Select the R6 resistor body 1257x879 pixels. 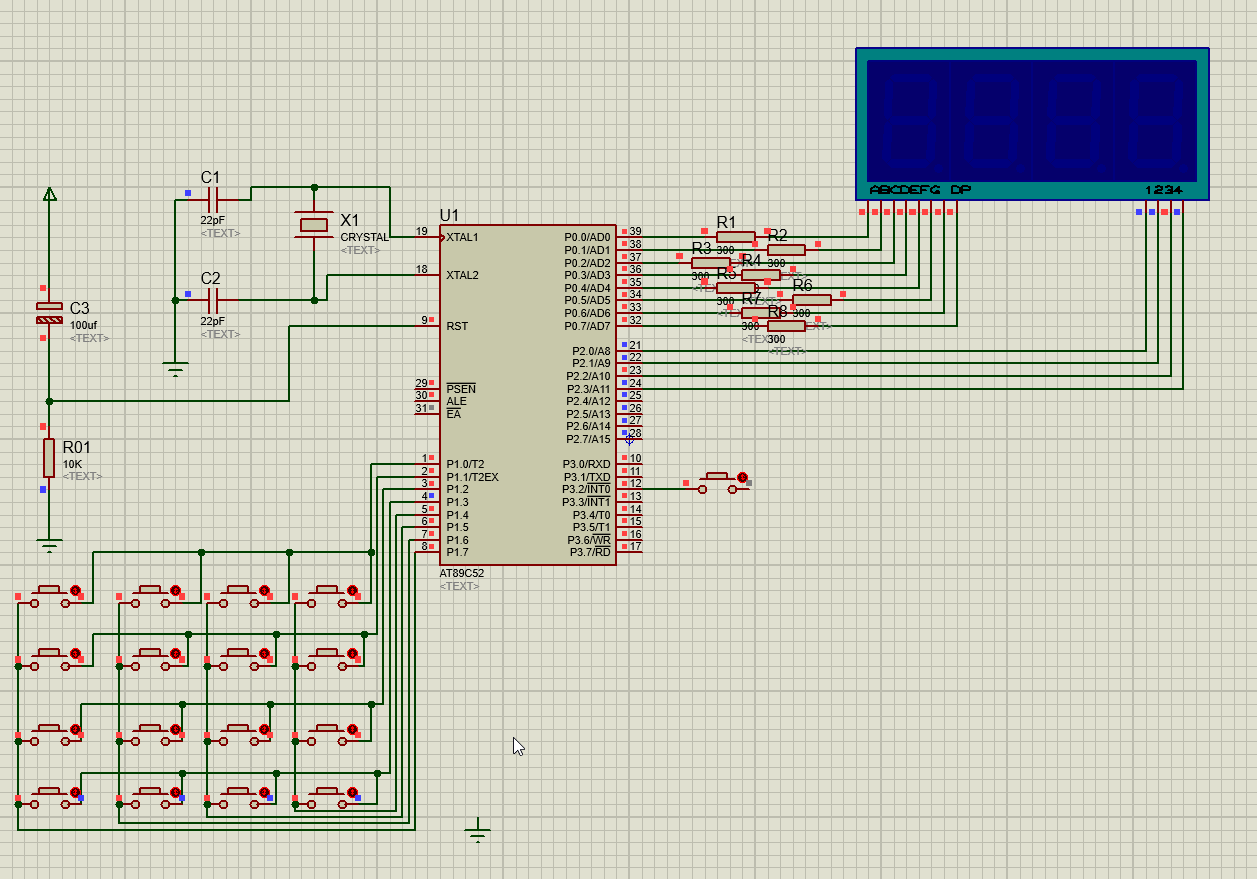(811, 300)
